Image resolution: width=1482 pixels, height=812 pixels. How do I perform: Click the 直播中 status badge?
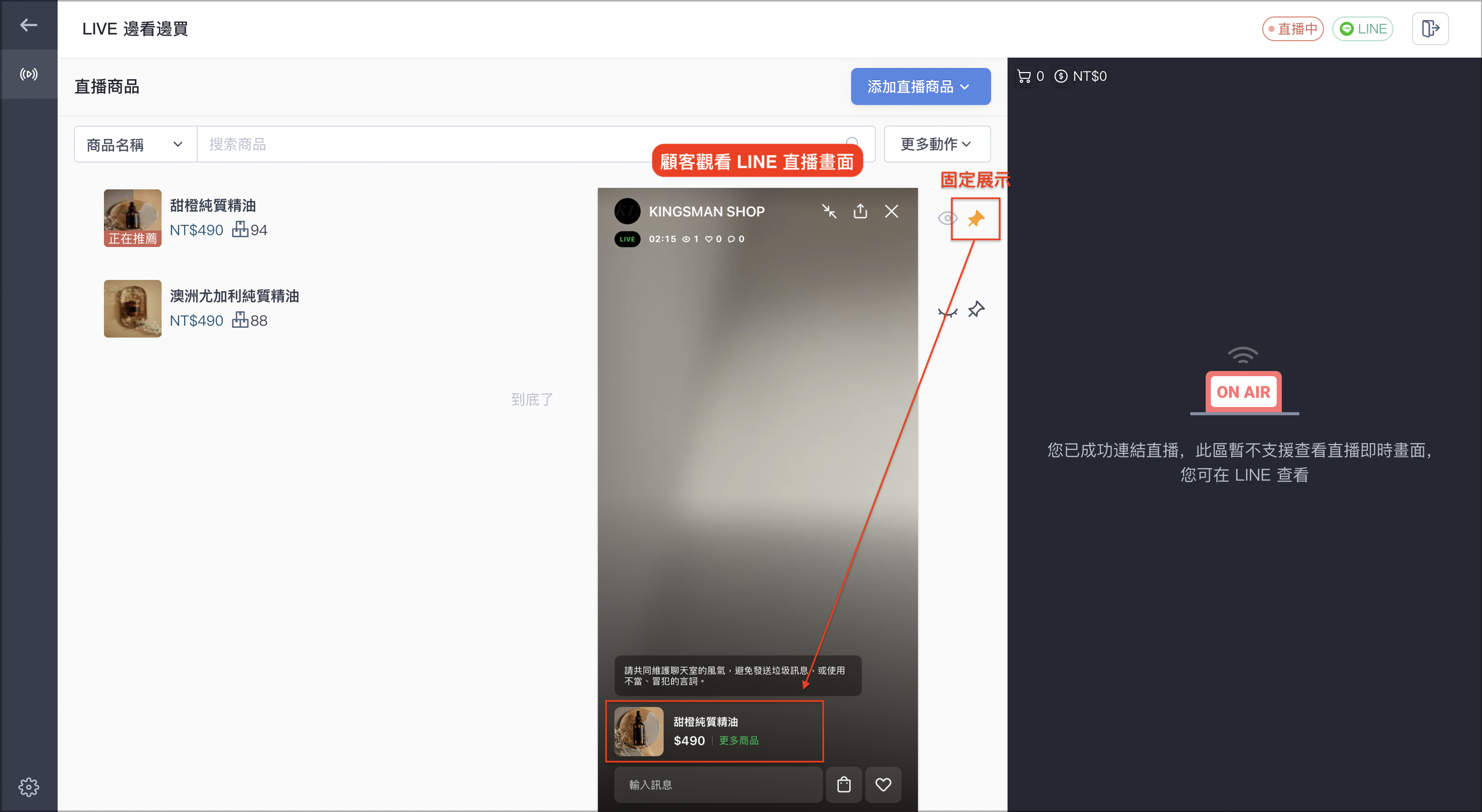(x=1293, y=28)
